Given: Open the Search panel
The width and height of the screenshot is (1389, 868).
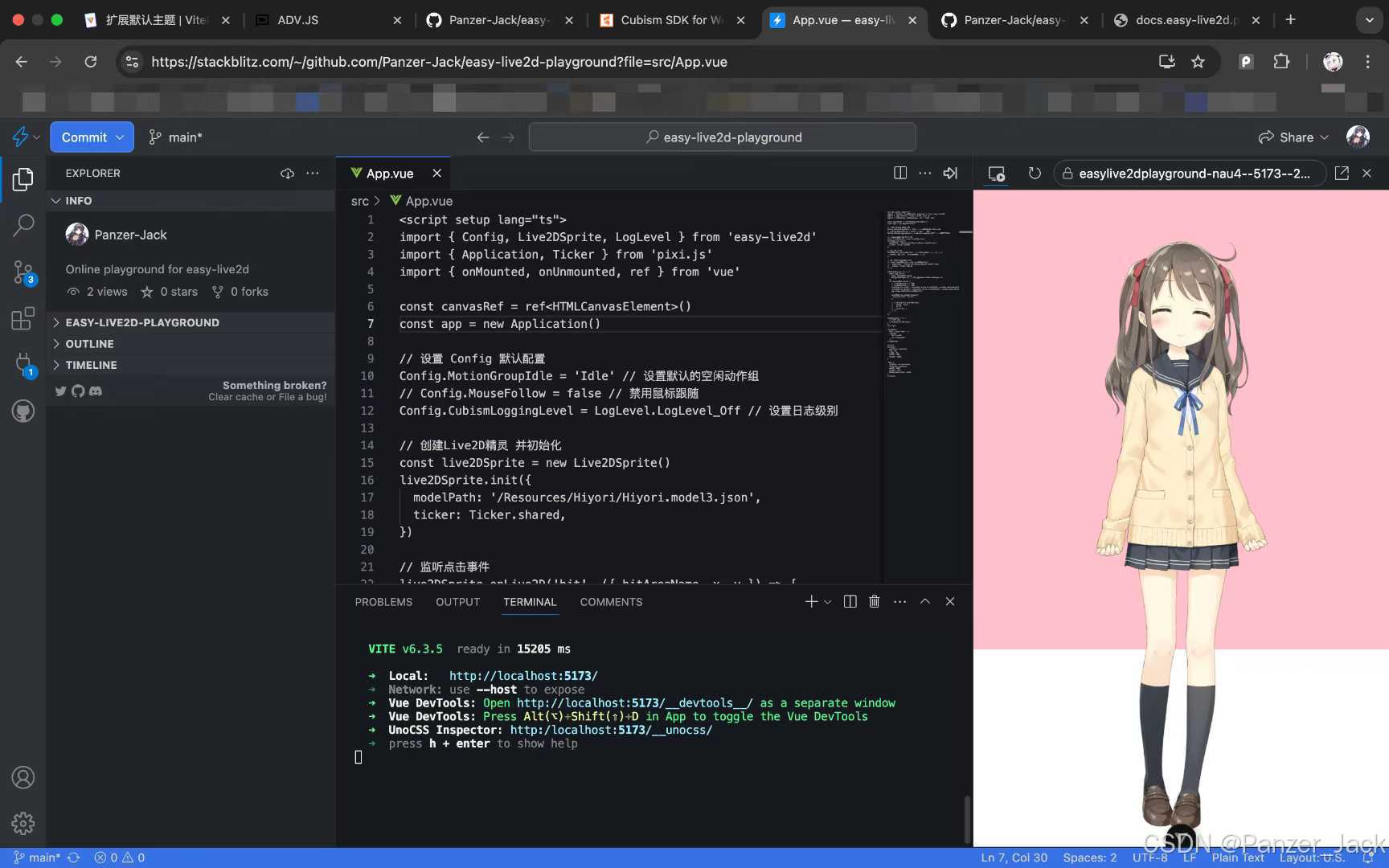Looking at the screenshot, I should tap(23, 225).
